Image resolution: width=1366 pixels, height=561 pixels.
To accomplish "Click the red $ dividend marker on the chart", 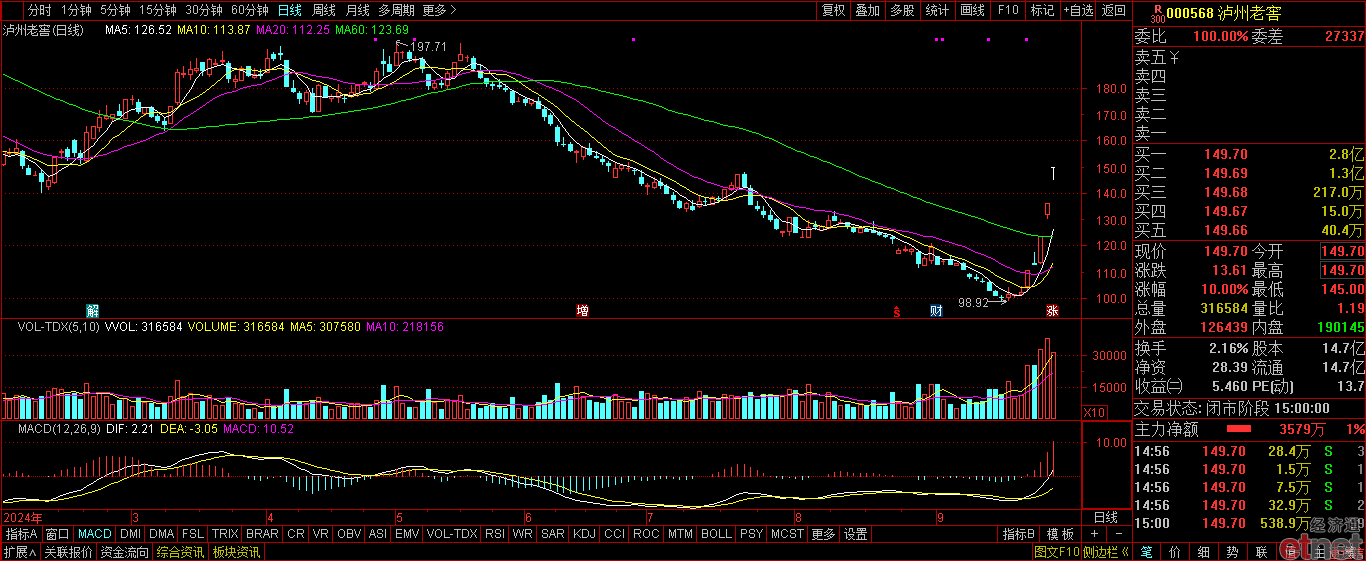I will click(x=897, y=311).
